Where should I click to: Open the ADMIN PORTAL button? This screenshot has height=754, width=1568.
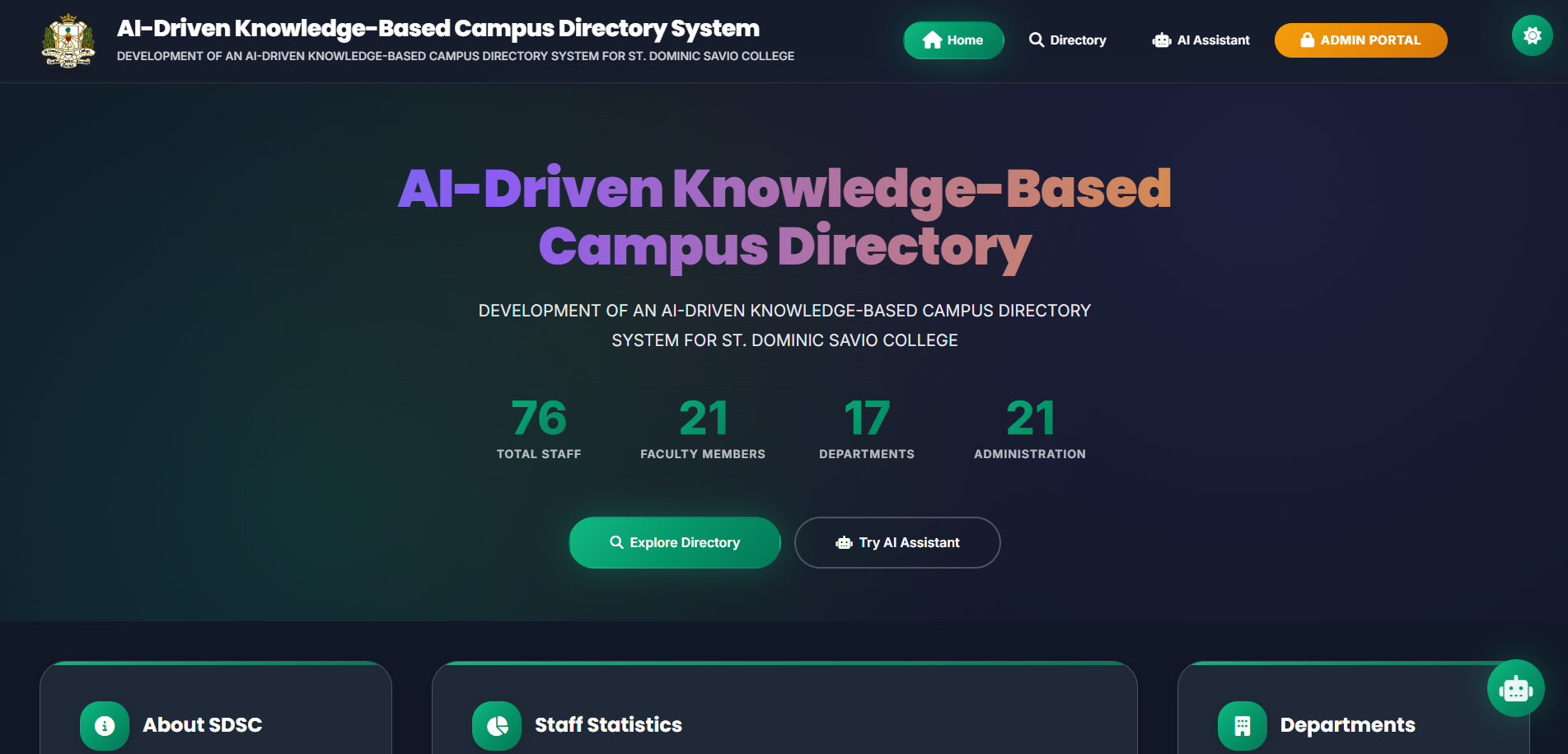click(x=1360, y=40)
